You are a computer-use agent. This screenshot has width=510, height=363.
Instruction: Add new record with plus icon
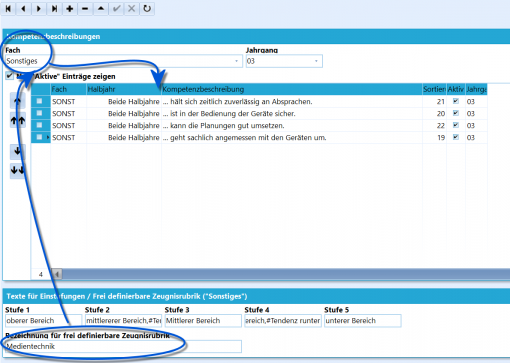click(x=69, y=8)
